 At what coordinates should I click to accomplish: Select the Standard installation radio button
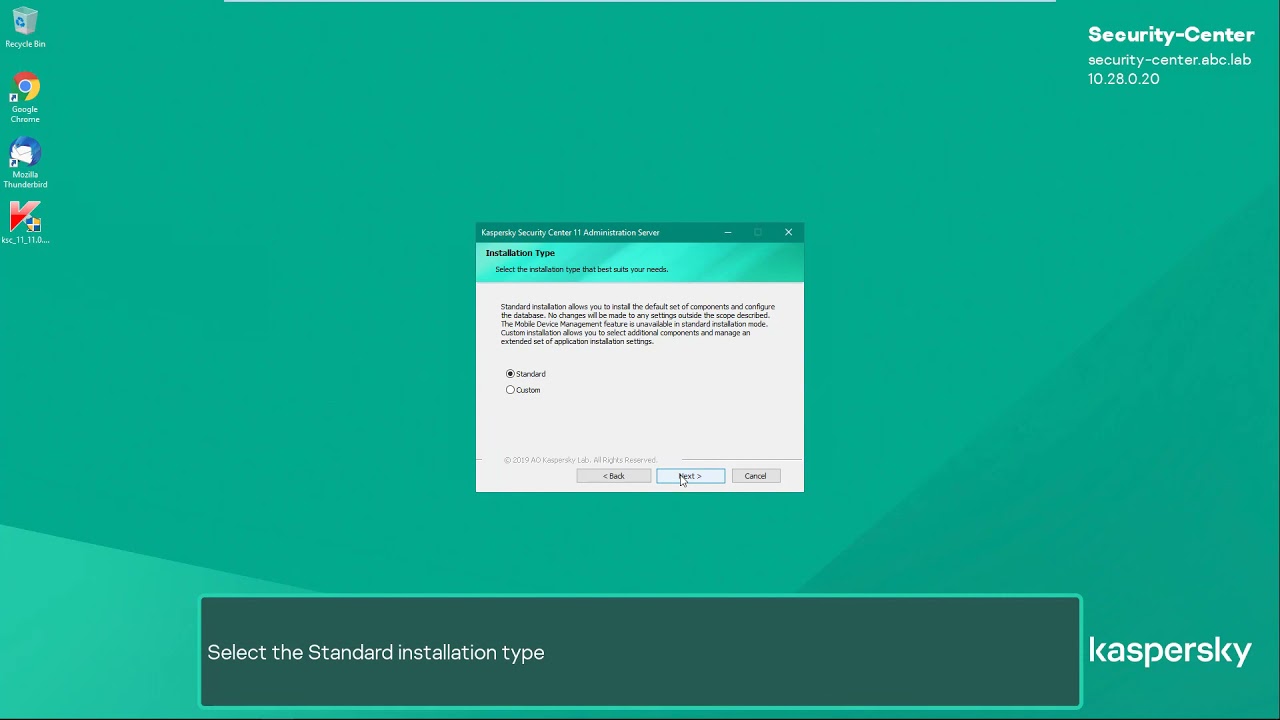(510, 374)
